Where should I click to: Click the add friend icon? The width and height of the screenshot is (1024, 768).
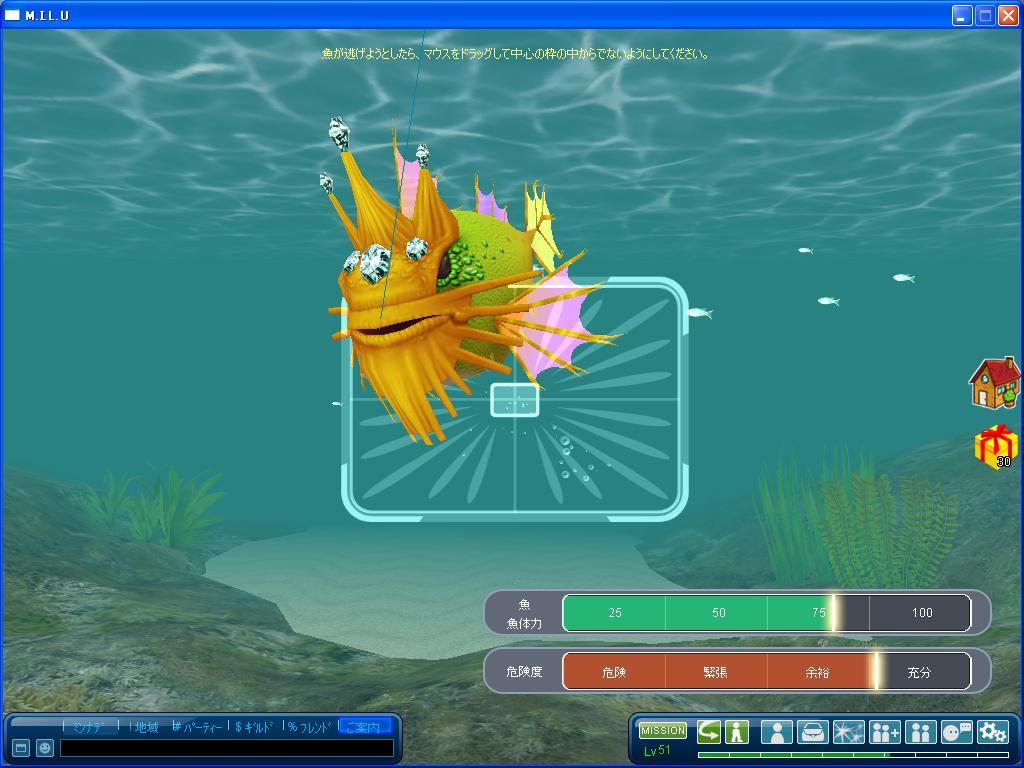884,732
